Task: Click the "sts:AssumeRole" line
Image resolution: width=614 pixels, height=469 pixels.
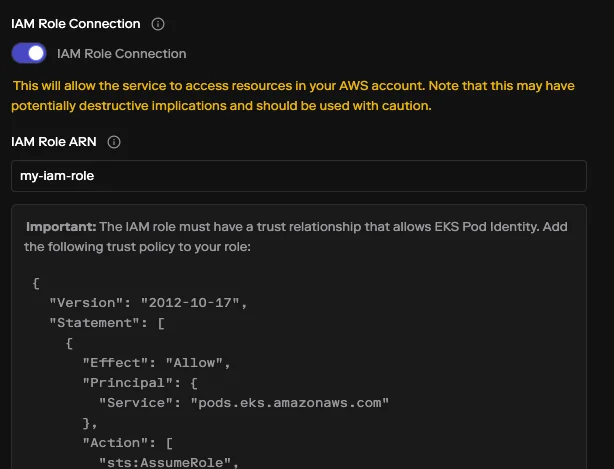Action: pos(168,462)
